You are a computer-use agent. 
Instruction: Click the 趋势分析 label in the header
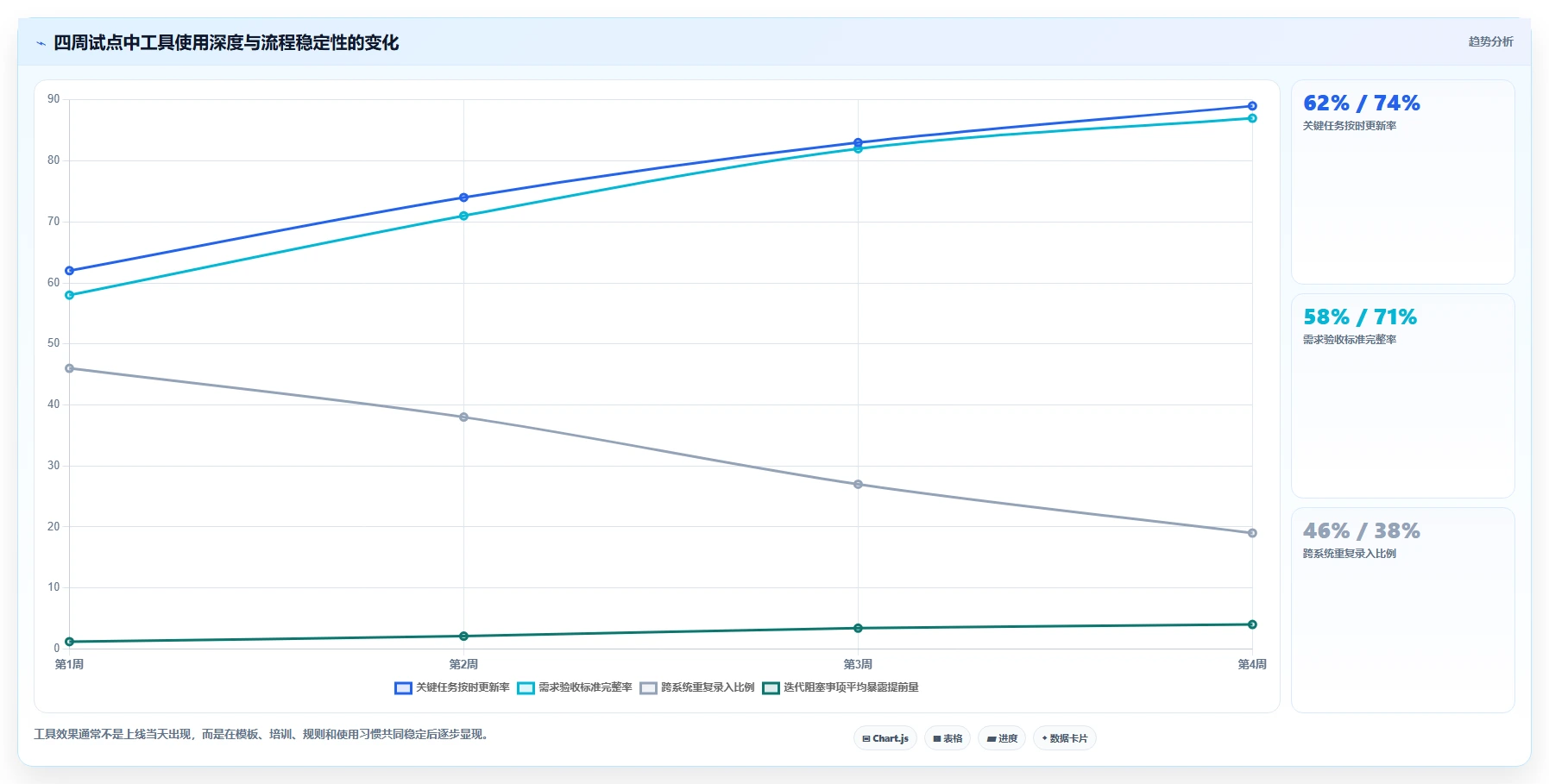pyautogui.click(x=1490, y=41)
